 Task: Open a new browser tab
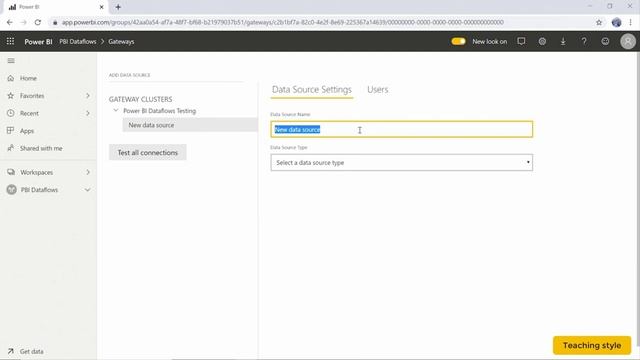[x=118, y=7]
